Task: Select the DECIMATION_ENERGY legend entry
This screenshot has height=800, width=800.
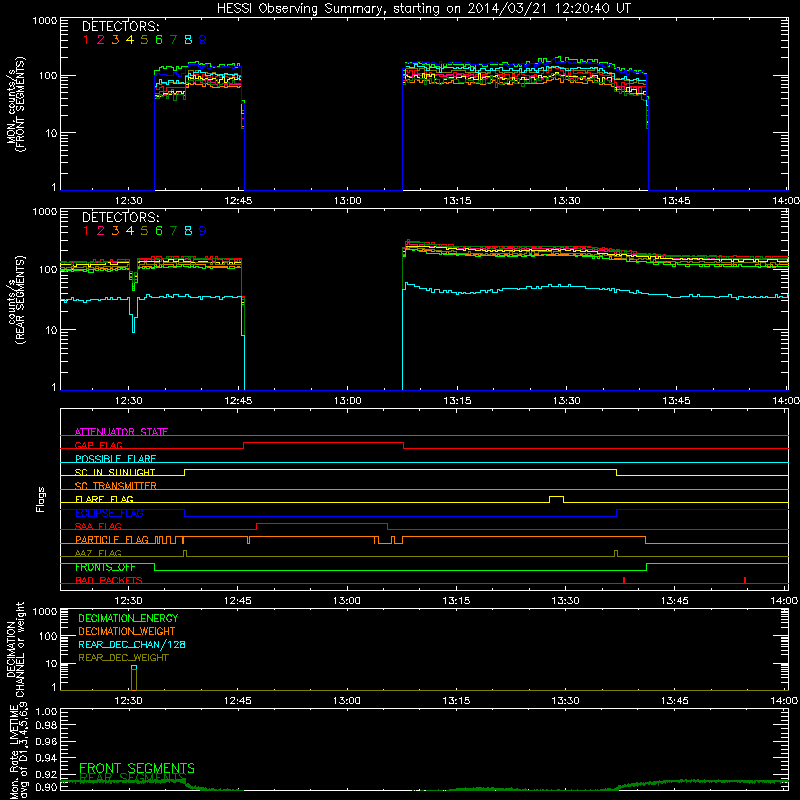Action: pyautogui.click(x=128, y=618)
